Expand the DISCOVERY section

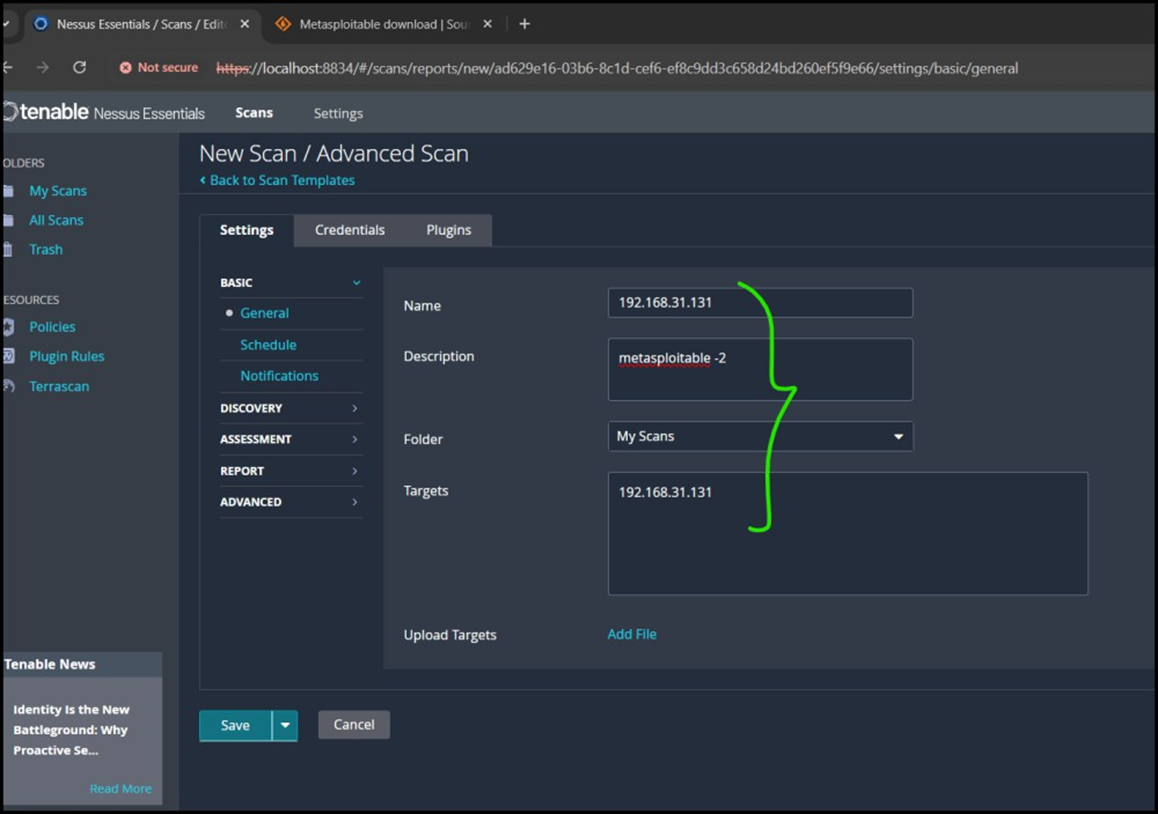[x=291, y=408]
